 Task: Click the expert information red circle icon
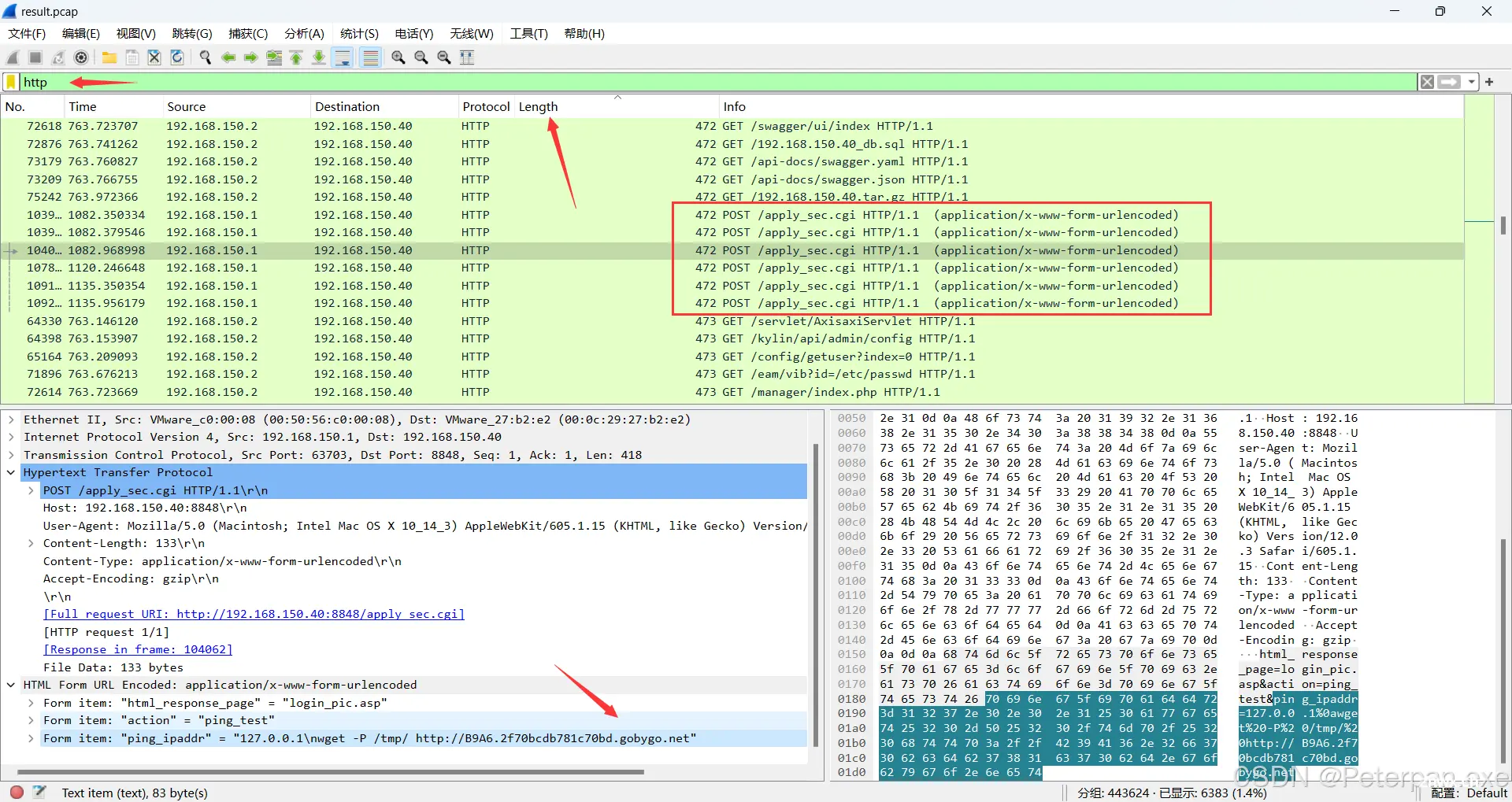(x=17, y=792)
